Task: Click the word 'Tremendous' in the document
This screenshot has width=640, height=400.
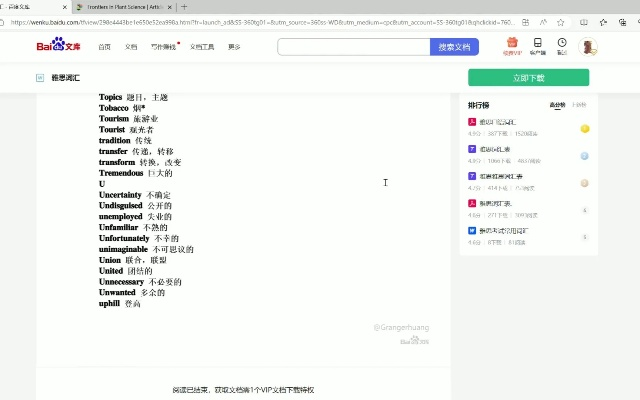Action: [121, 173]
